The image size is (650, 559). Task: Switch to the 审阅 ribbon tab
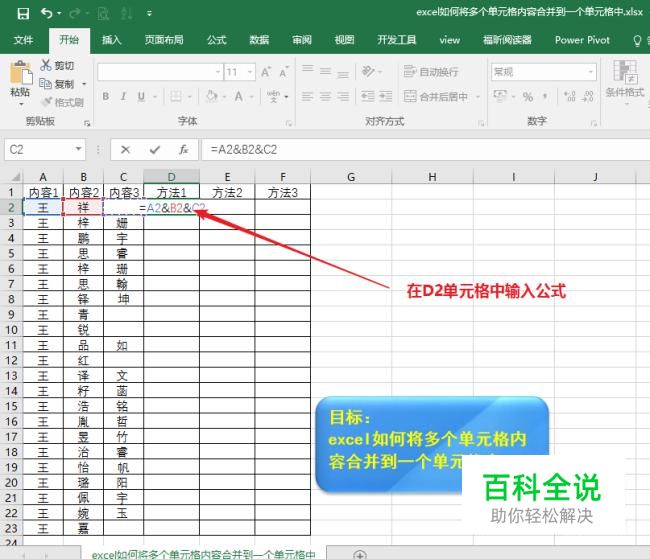tap(302, 40)
